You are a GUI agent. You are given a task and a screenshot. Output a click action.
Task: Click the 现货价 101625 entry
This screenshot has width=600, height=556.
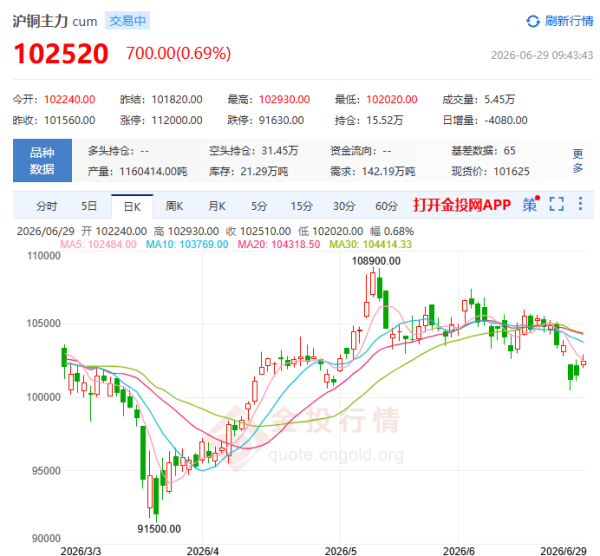tap(490, 171)
